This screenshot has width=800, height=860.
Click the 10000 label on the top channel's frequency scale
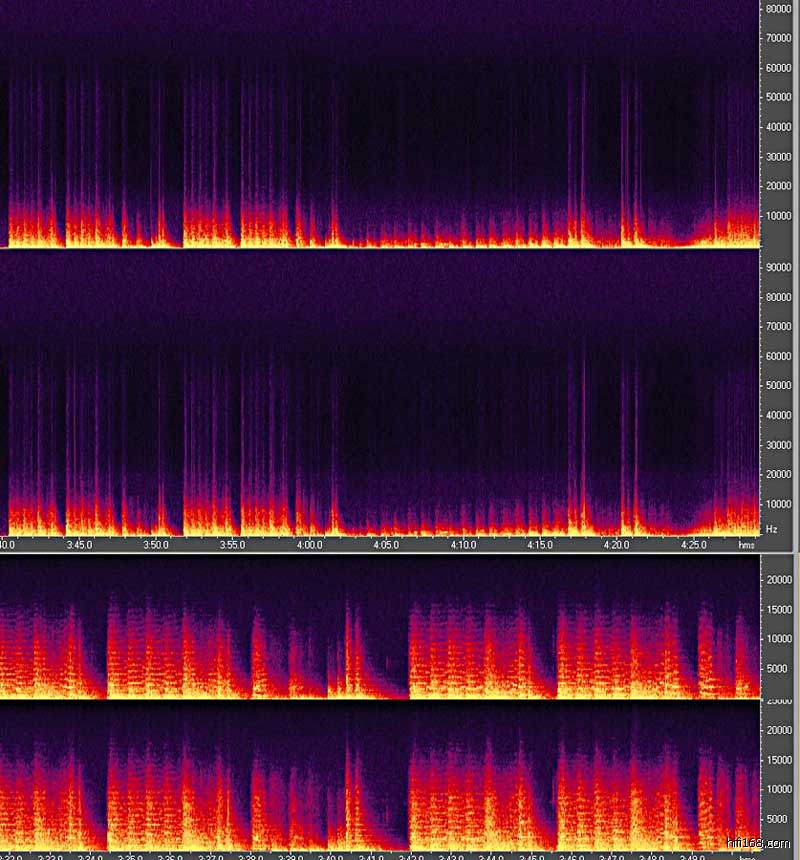click(777, 215)
